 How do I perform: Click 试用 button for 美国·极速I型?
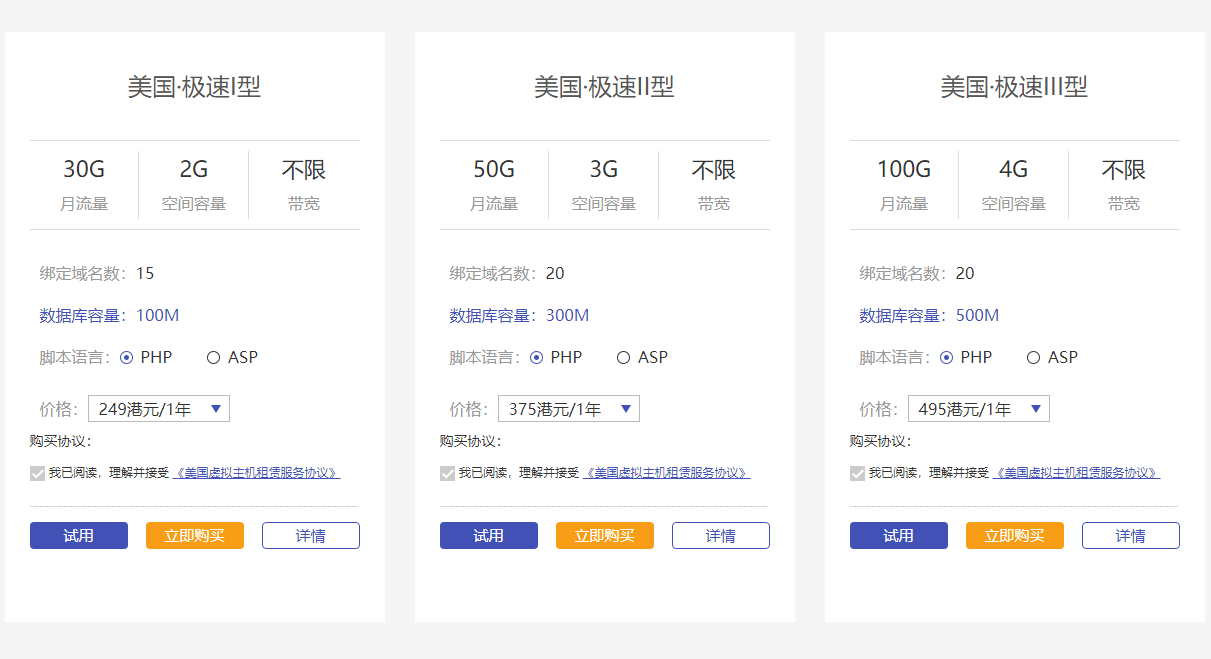click(79, 536)
